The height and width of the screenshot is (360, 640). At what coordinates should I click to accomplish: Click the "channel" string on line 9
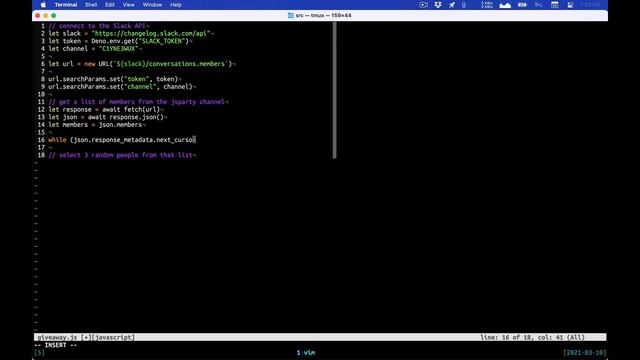click(x=140, y=87)
